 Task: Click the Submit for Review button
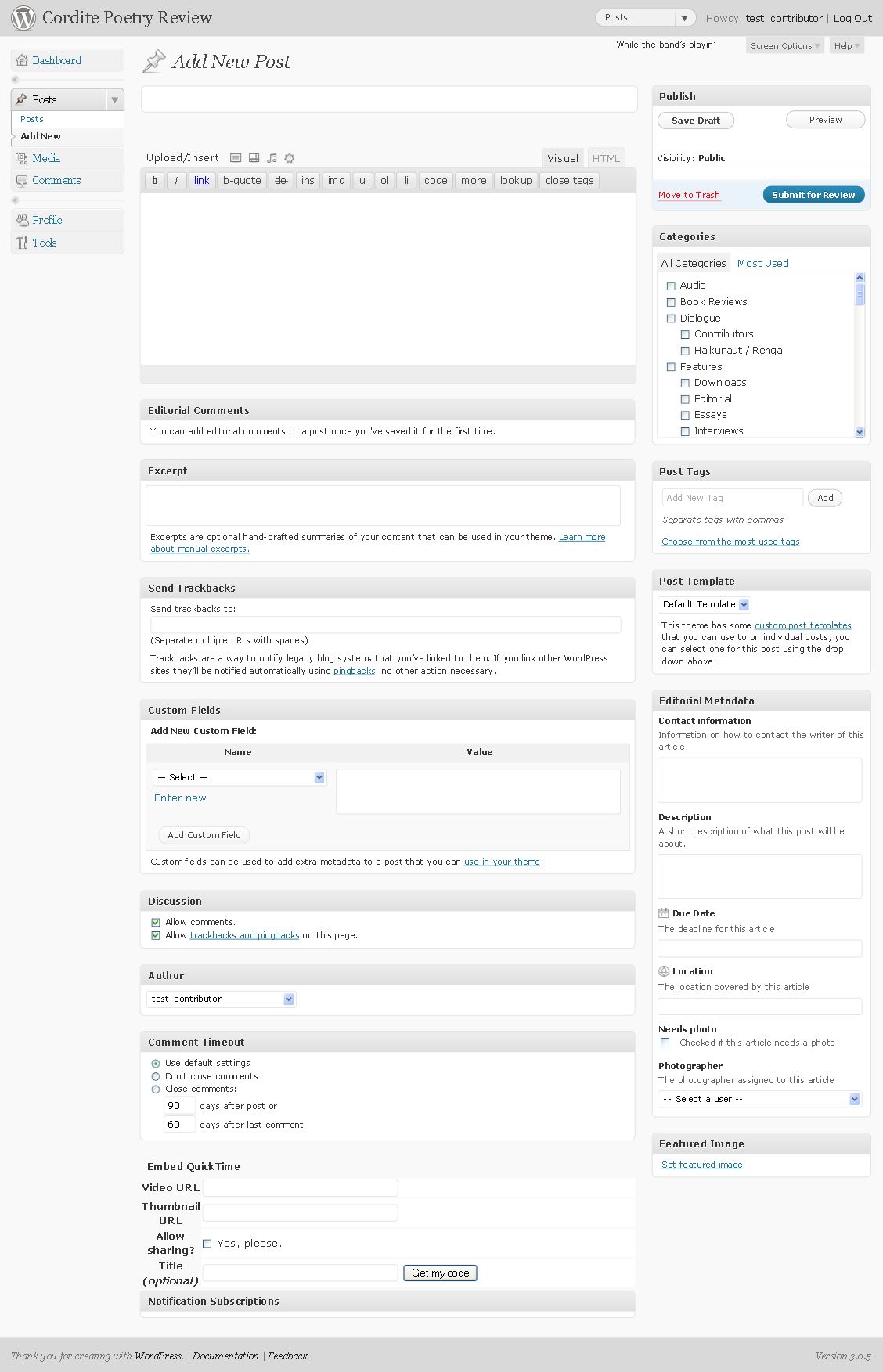(x=813, y=195)
